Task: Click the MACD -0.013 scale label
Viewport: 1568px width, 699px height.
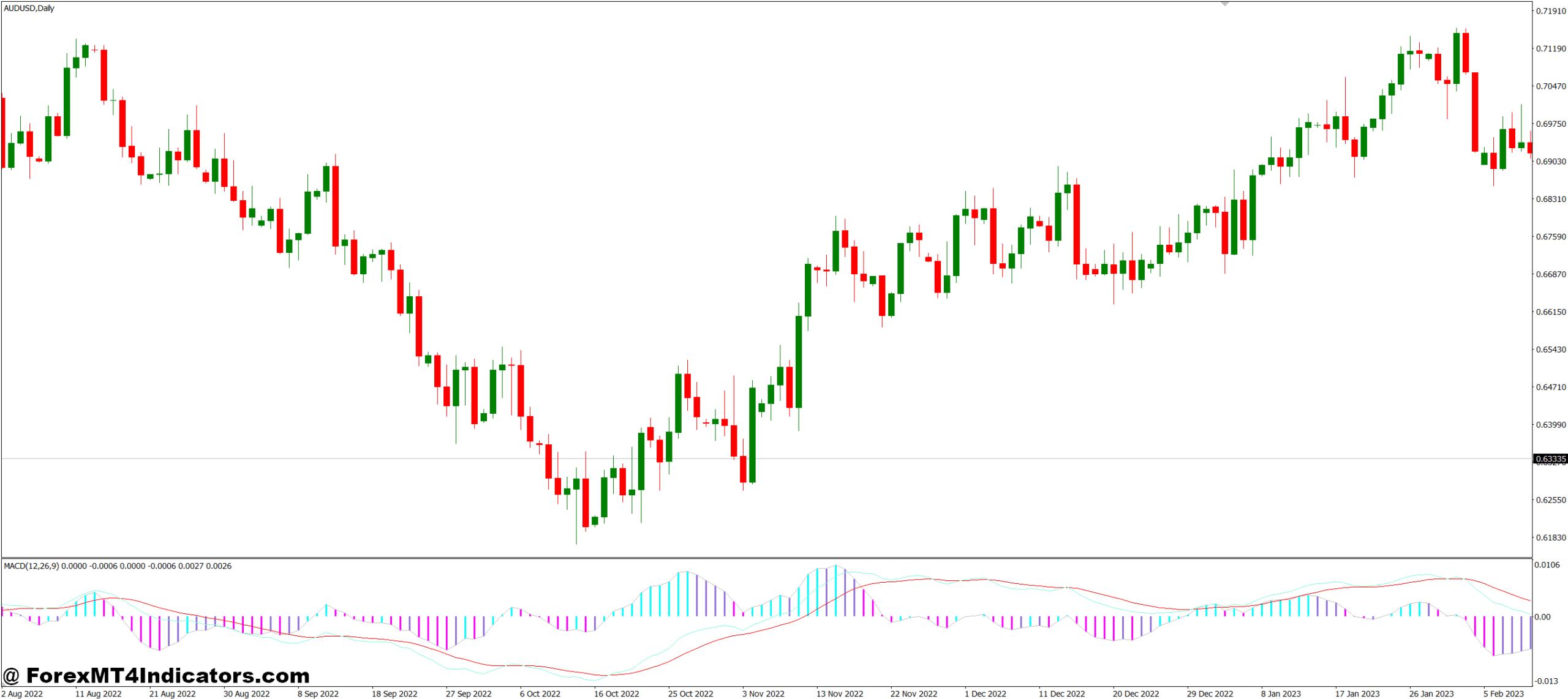Action: 1547,681
